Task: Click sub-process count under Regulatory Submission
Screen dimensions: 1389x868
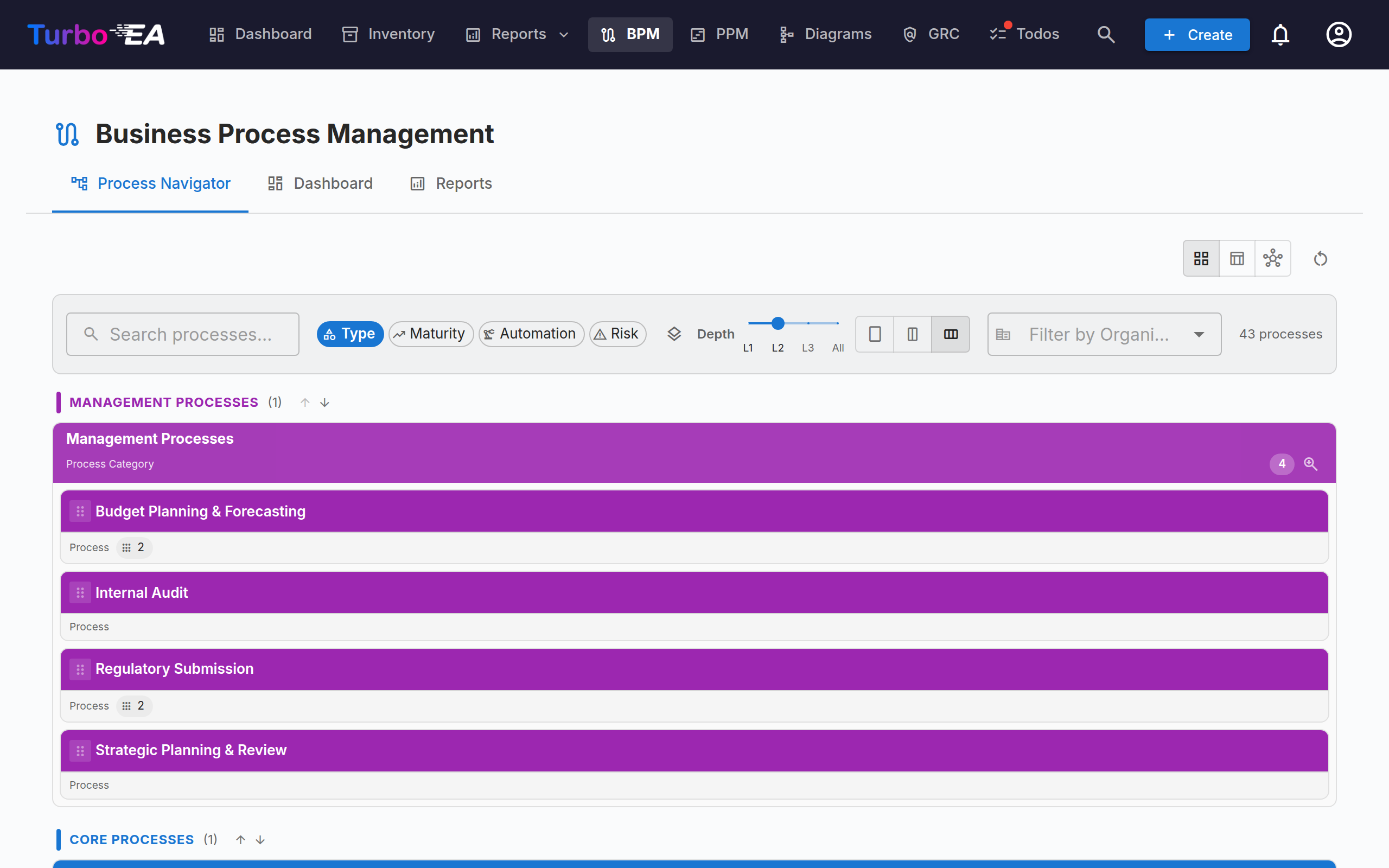Action: point(135,706)
